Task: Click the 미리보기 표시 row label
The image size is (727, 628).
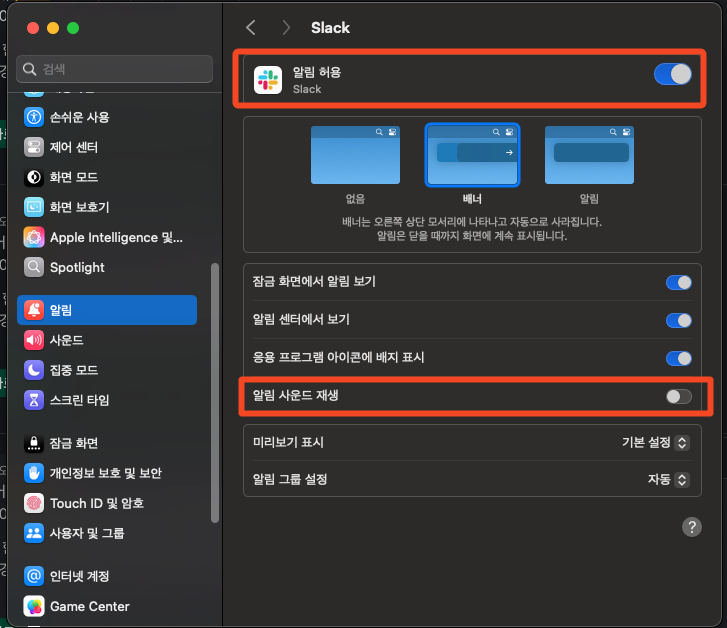Action: (288, 442)
